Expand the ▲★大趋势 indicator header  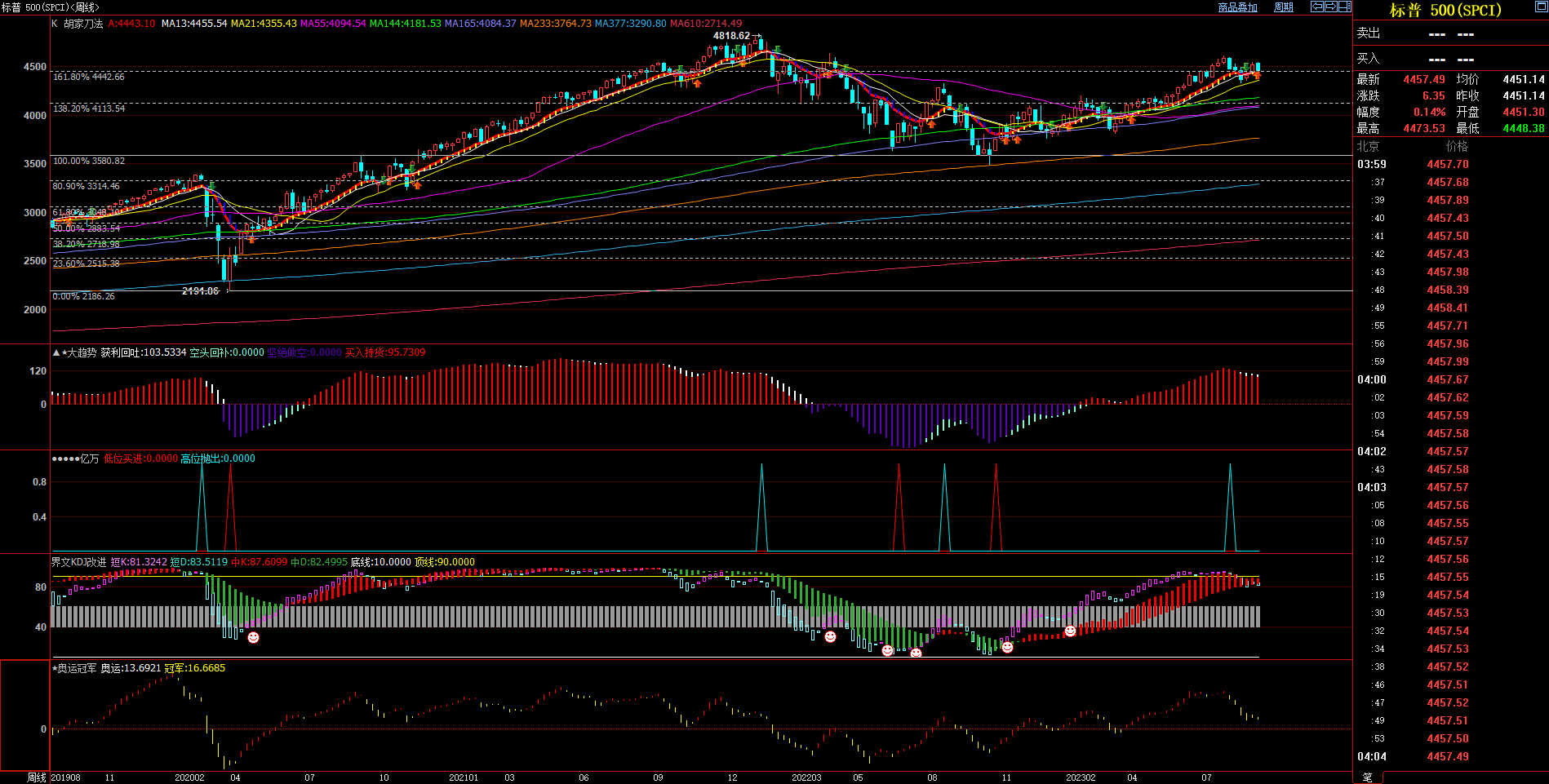(75, 352)
